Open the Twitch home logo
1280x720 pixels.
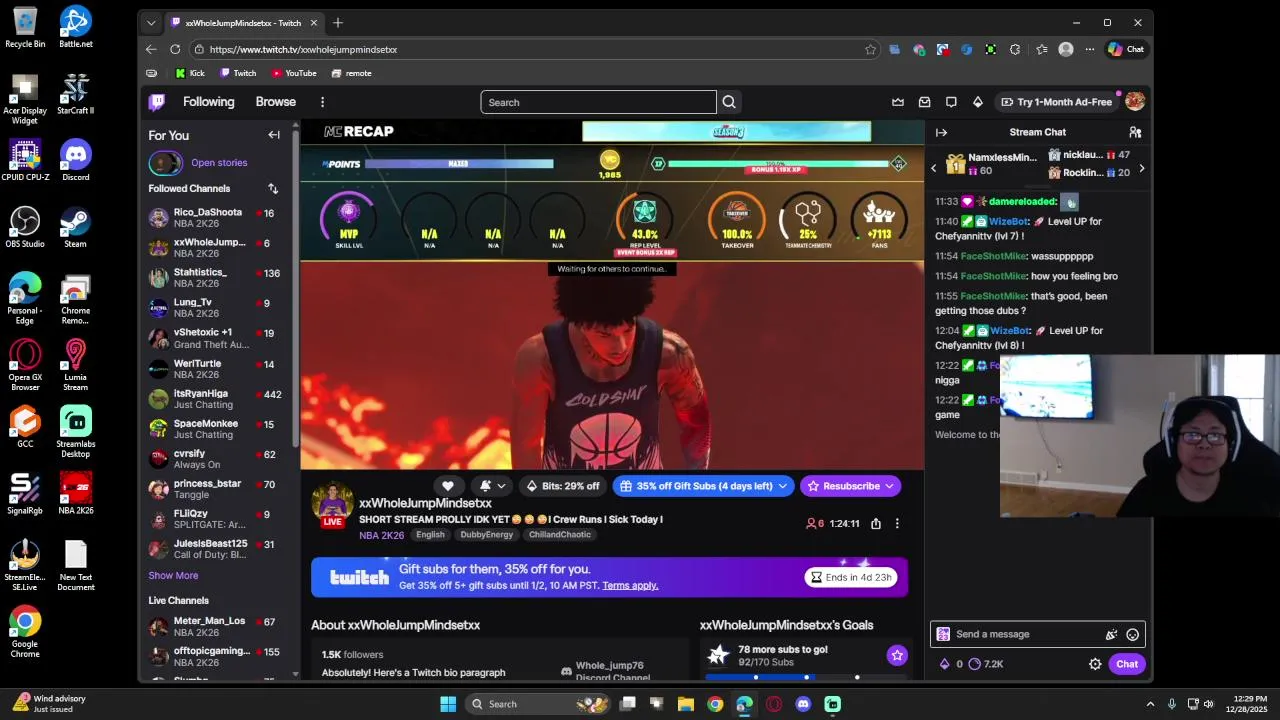157,102
